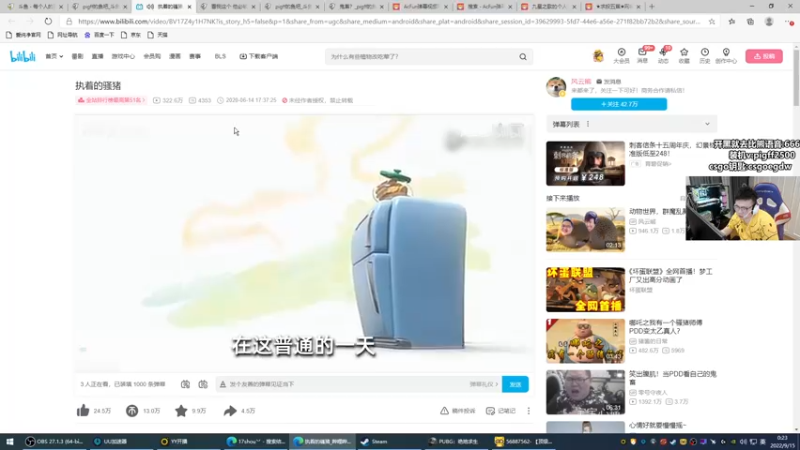This screenshot has height=450, width=800.
Task: Click 发消息 next to uploader name
Action: pos(609,82)
